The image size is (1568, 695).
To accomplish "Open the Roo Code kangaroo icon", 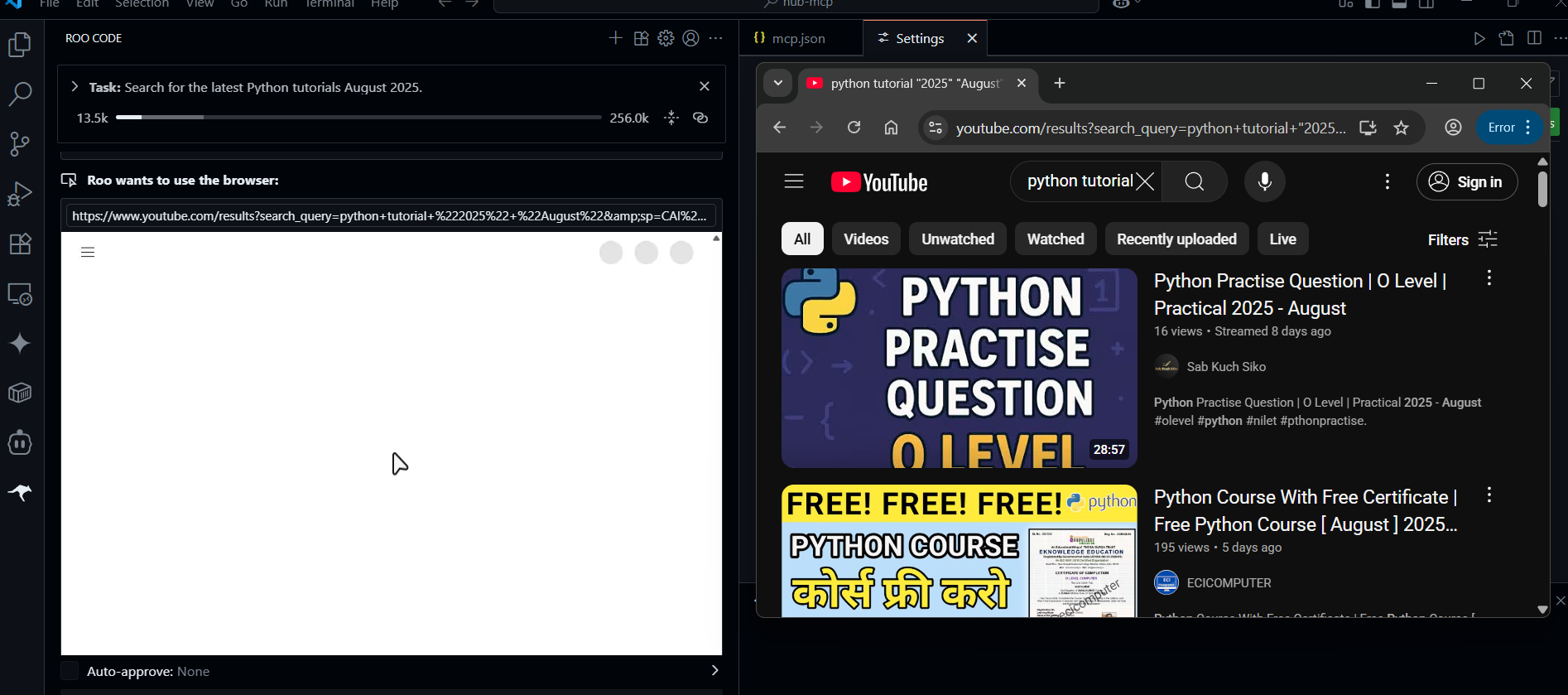I will [x=20, y=493].
